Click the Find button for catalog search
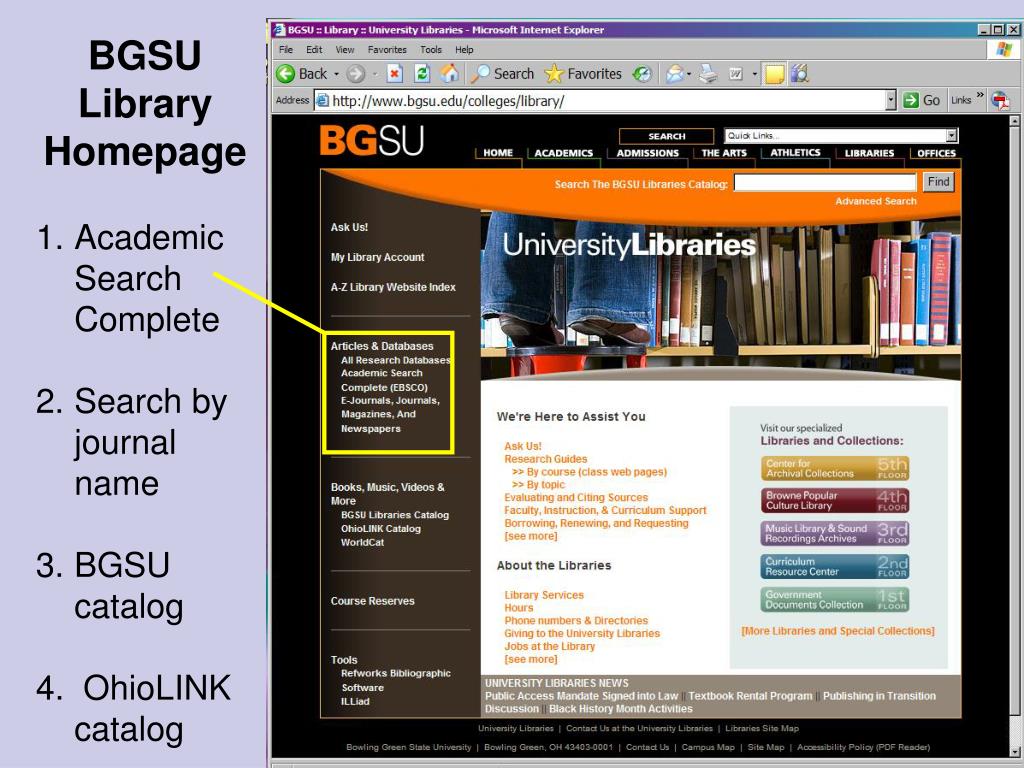The image size is (1024, 768). [938, 182]
